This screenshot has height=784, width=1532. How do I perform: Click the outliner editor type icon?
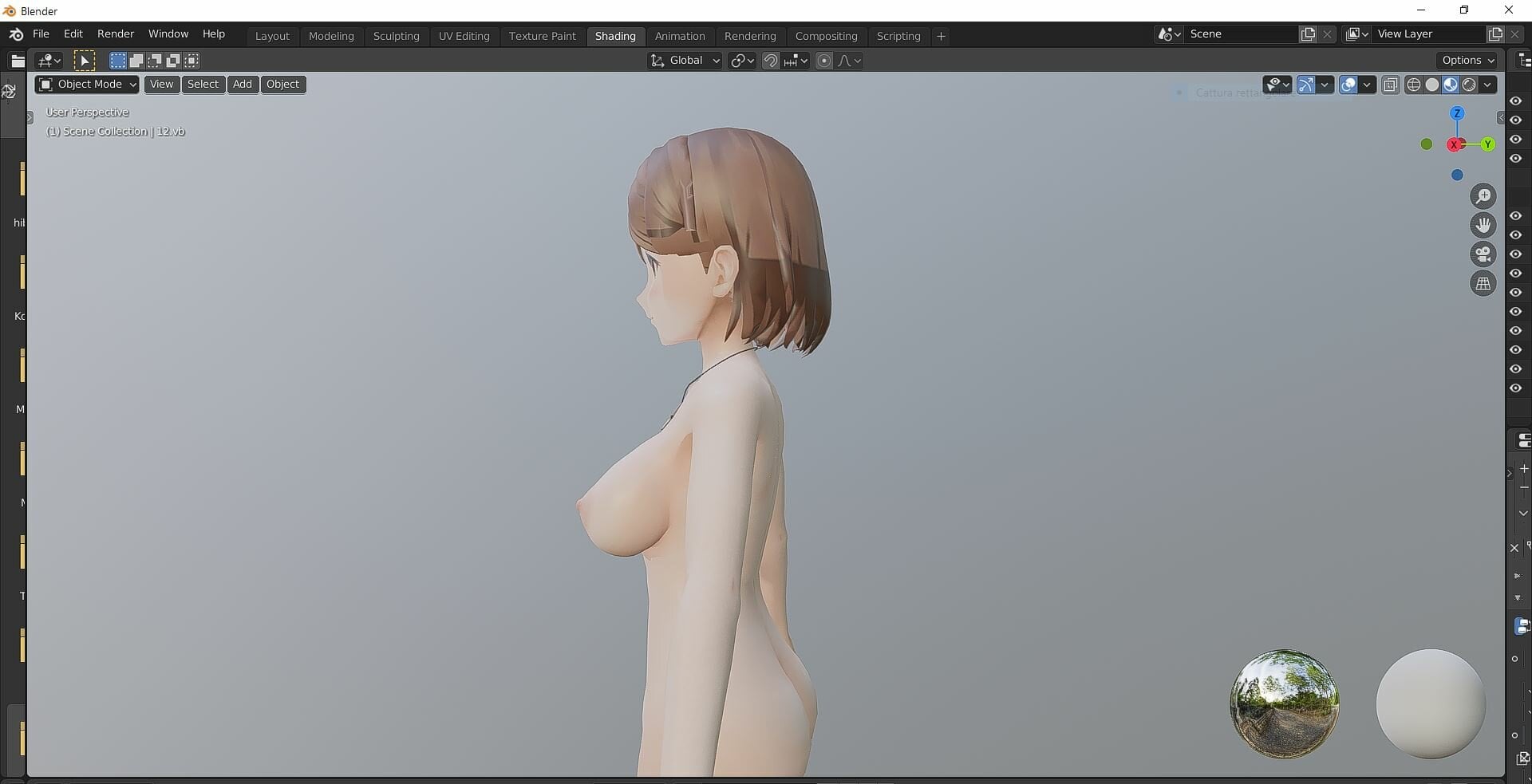tap(1523, 61)
